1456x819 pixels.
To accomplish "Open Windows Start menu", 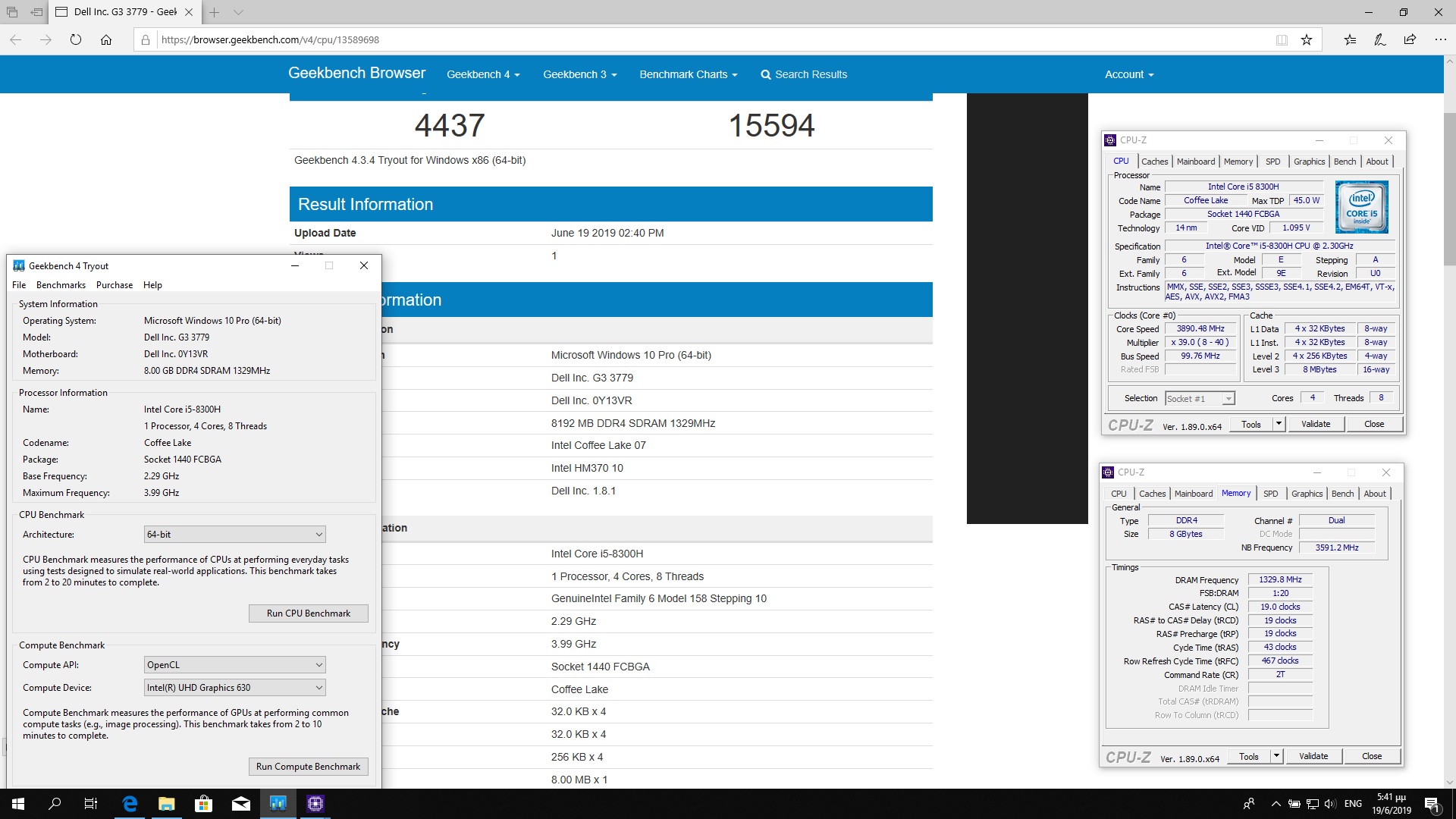I will (18, 804).
